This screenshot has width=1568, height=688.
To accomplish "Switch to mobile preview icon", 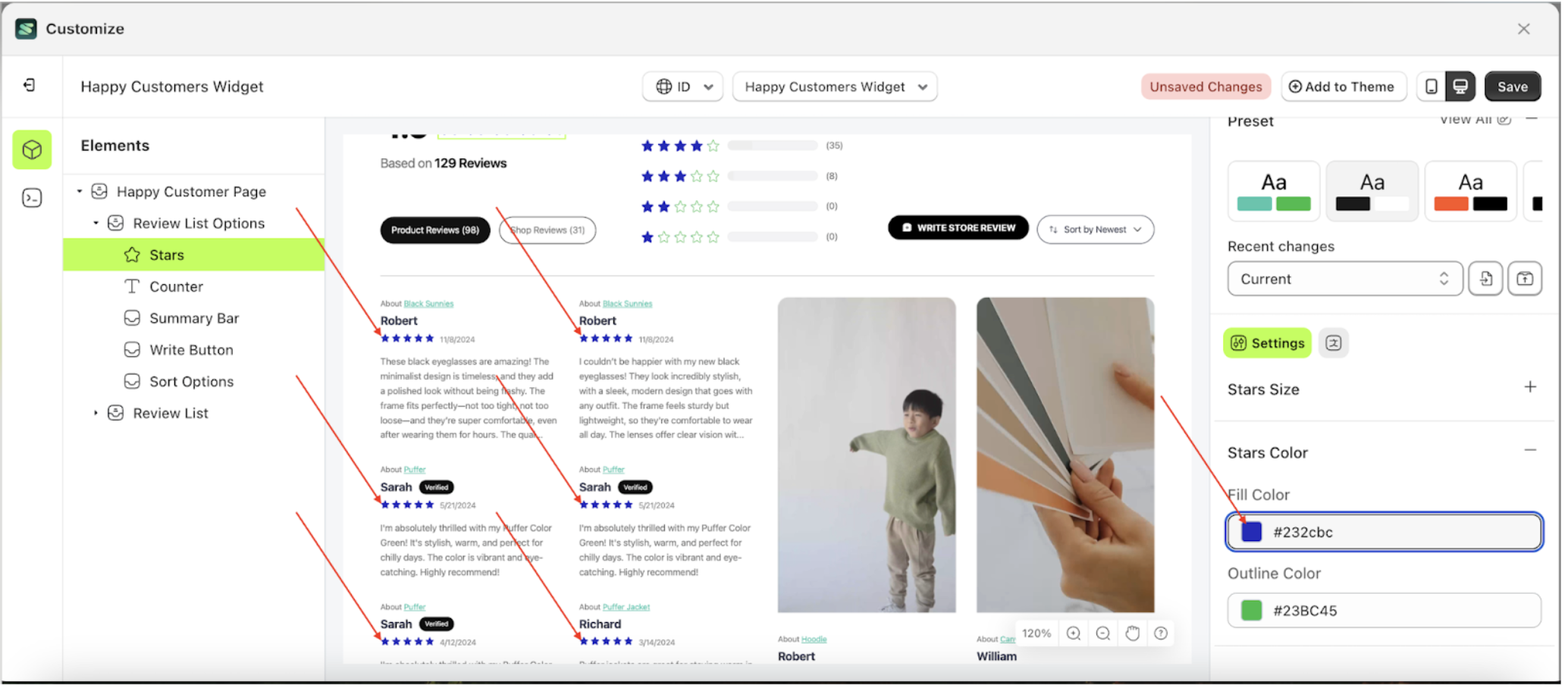I will click(x=1431, y=86).
